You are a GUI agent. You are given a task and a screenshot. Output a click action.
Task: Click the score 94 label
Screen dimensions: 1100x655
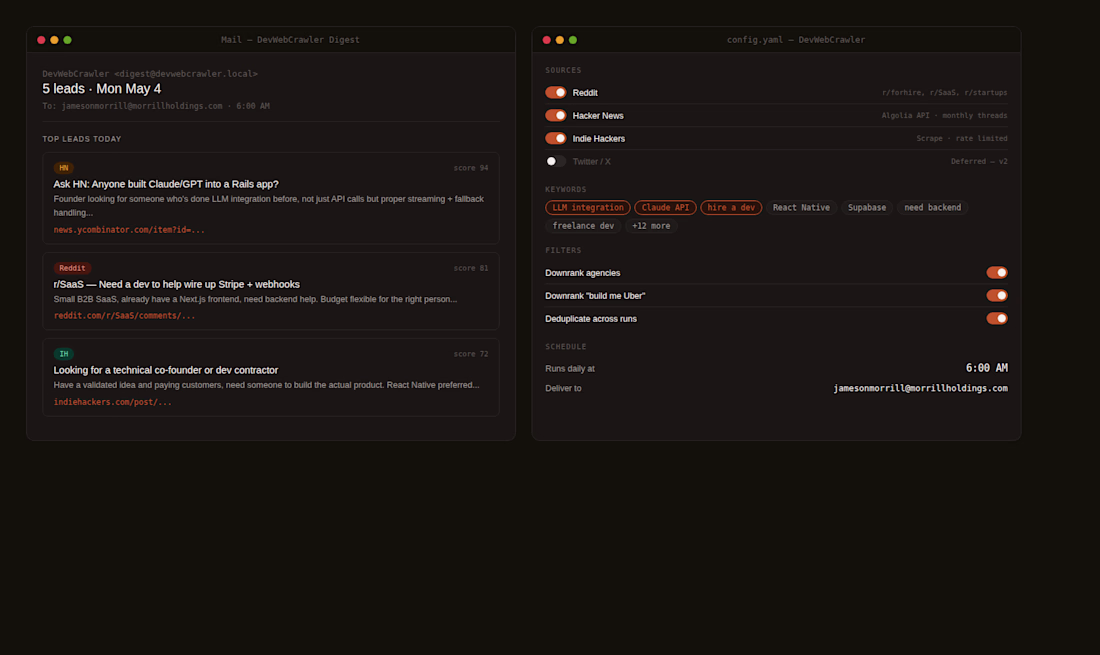click(471, 168)
